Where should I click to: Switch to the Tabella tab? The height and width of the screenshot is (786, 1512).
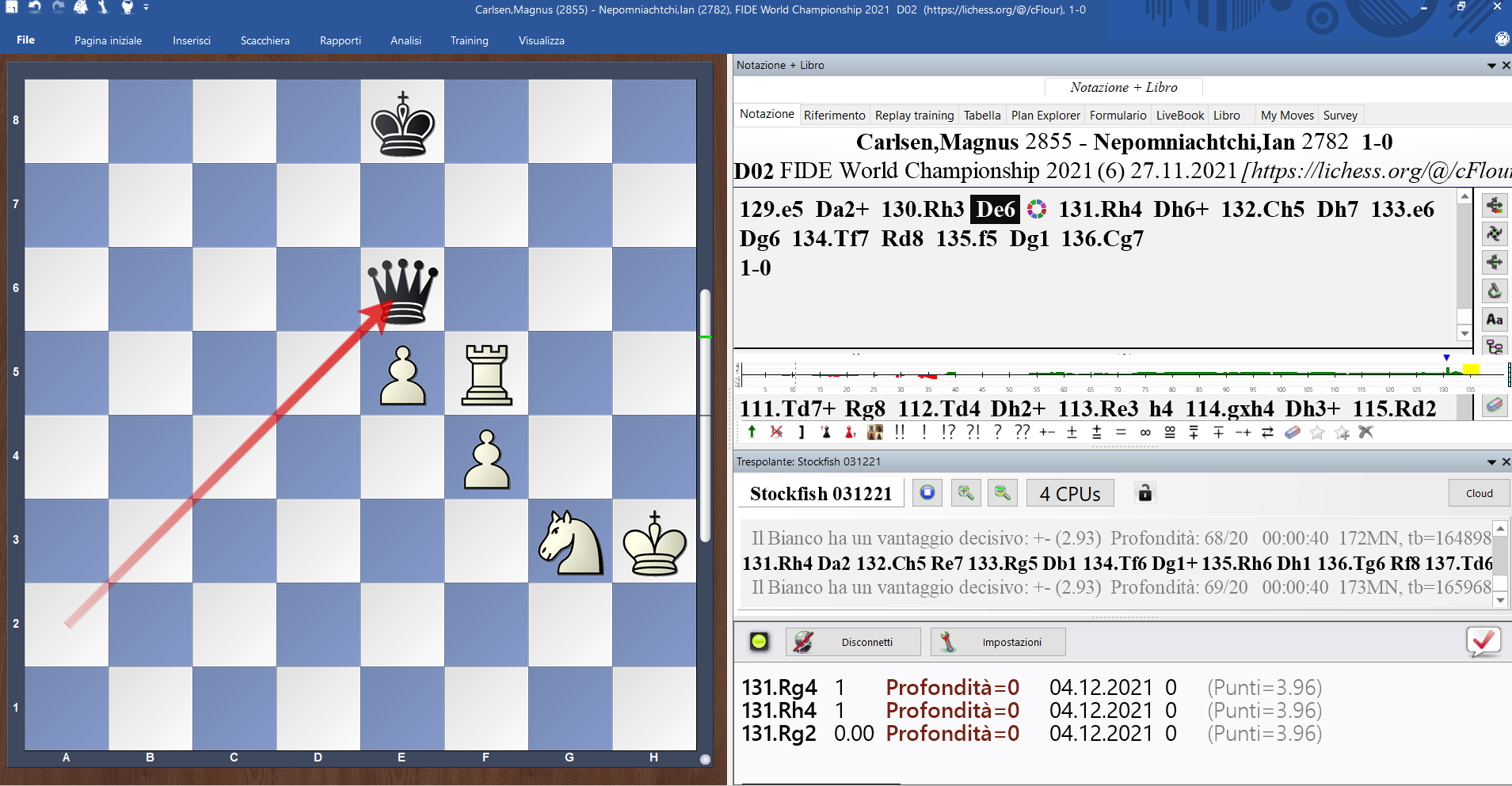point(982,116)
